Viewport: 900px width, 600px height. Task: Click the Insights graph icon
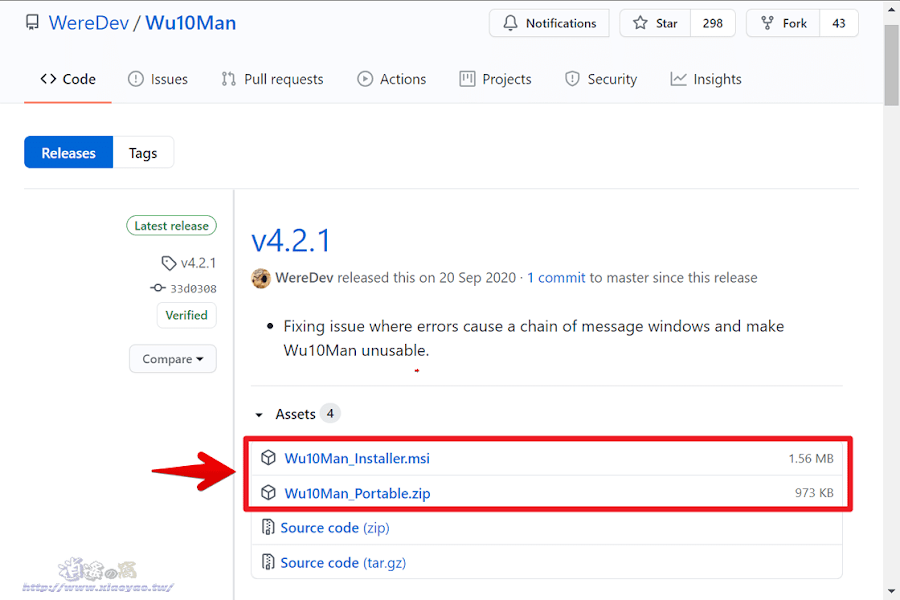(678, 79)
